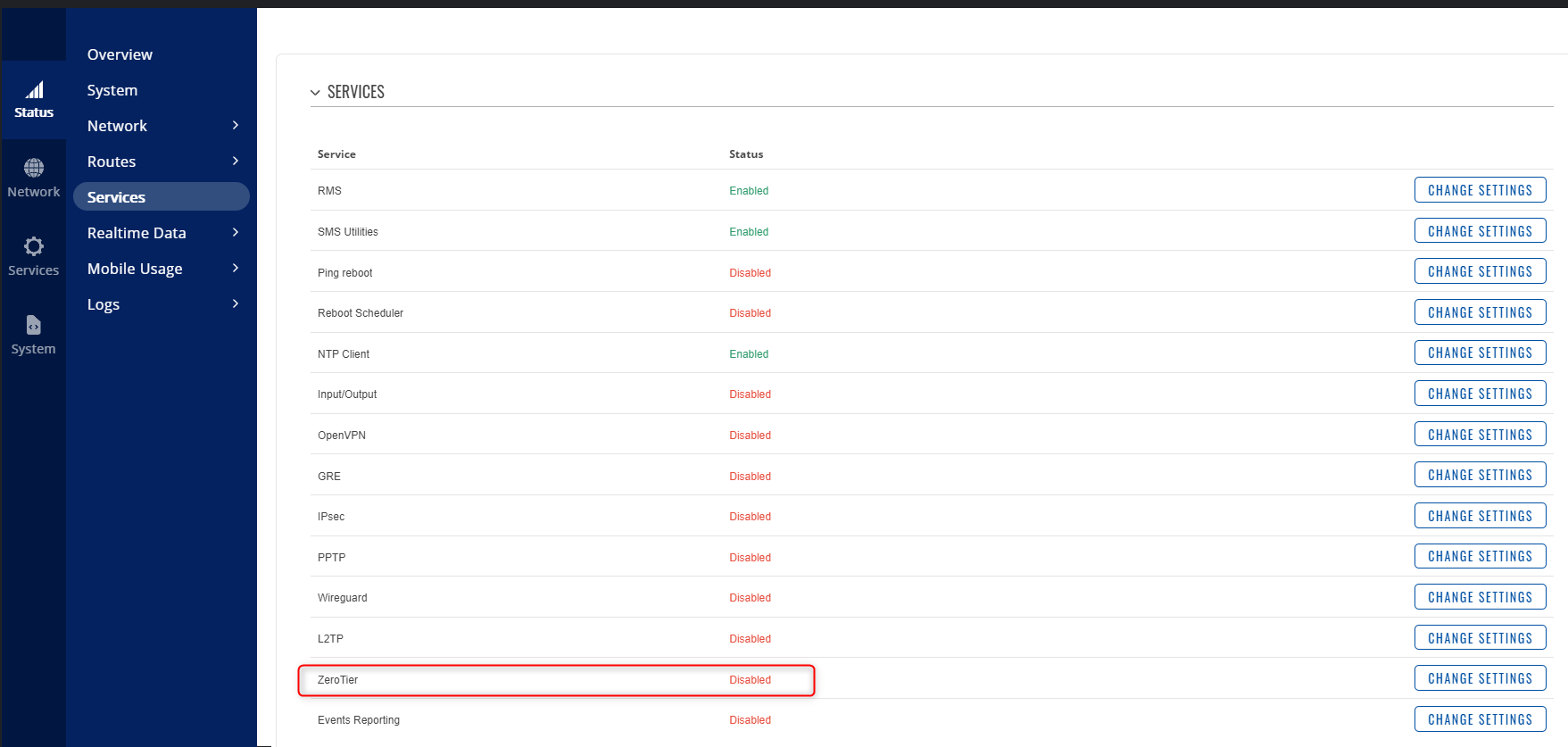This screenshot has height=747, width=1568.
Task: Click Change Settings for Wireguard
Action: [x=1480, y=597]
